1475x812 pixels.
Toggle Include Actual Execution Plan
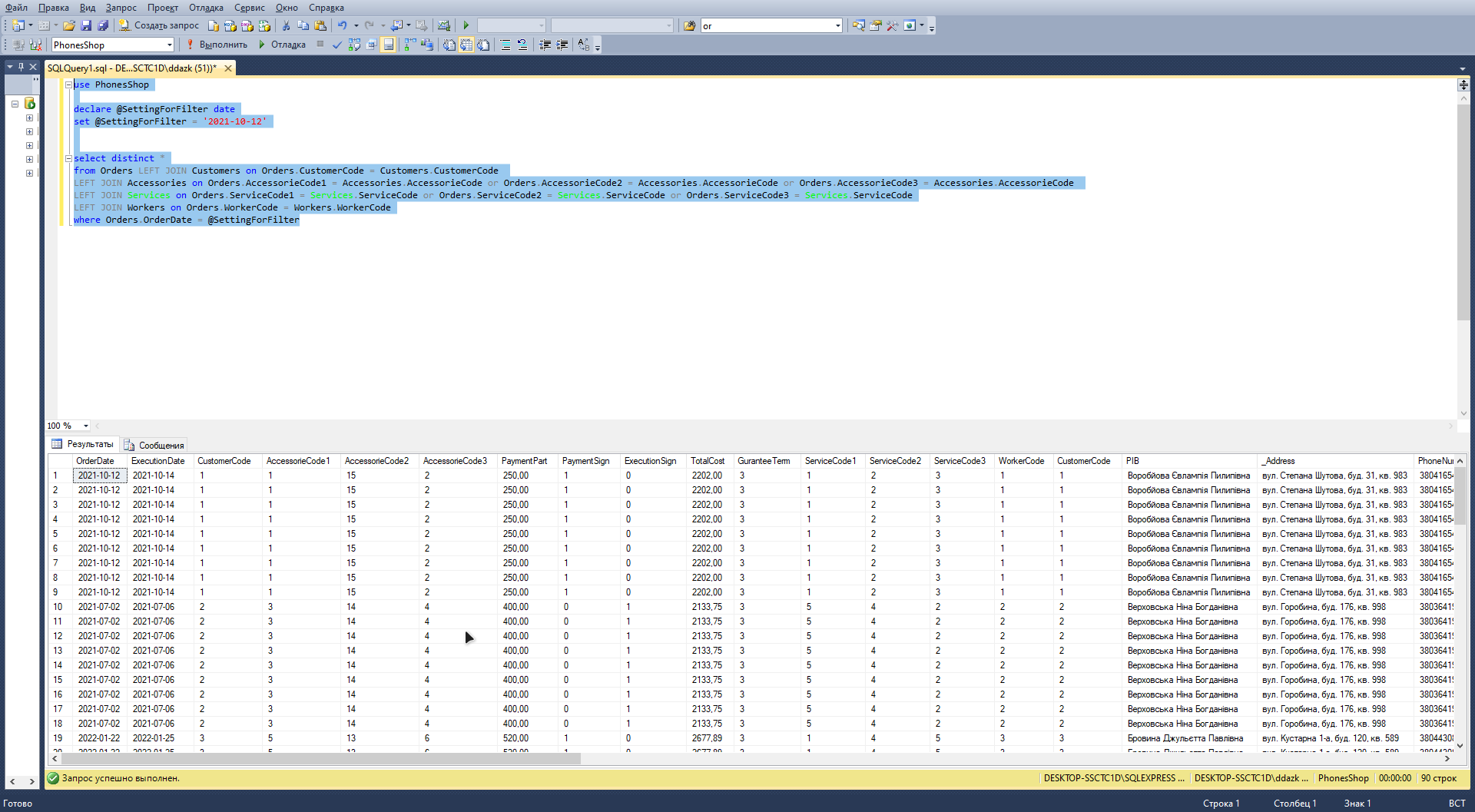(409, 45)
